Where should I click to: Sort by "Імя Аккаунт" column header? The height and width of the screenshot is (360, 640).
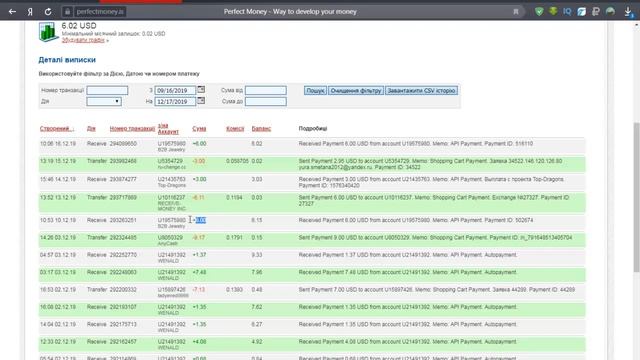(x=168, y=129)
